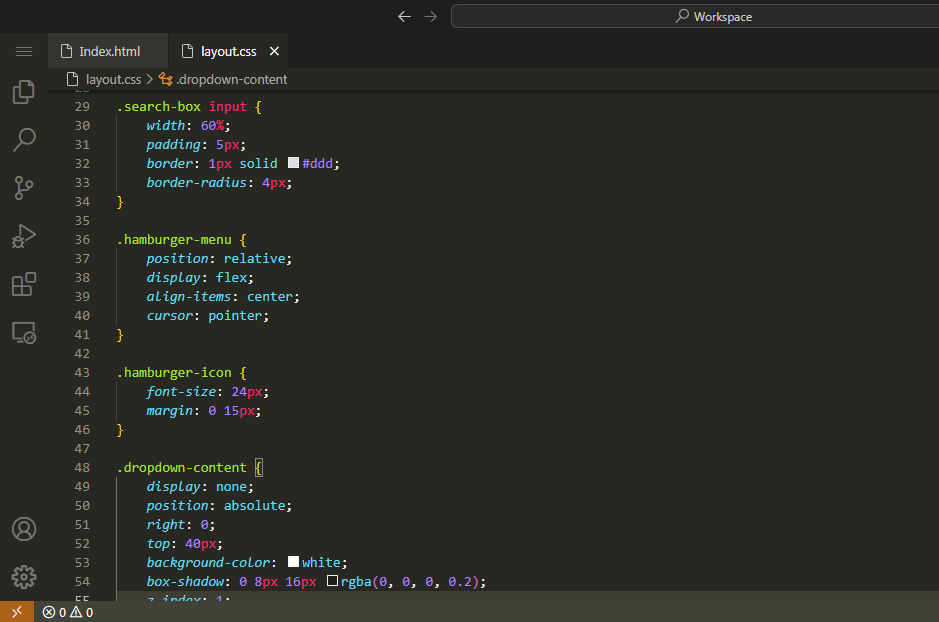Open the Extensions view
939x622 pixels.
[24, 284]
